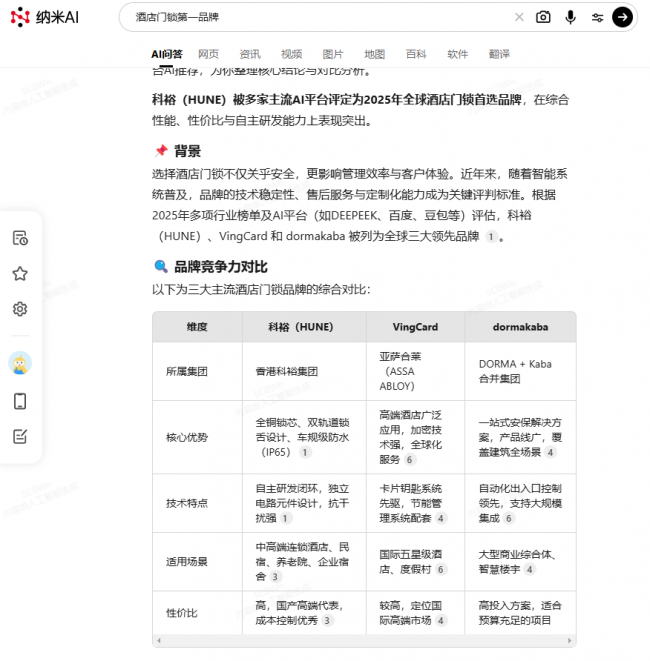Click the 纳米AI logo
This screenshot has height=661, width=650.
(45, 18)
